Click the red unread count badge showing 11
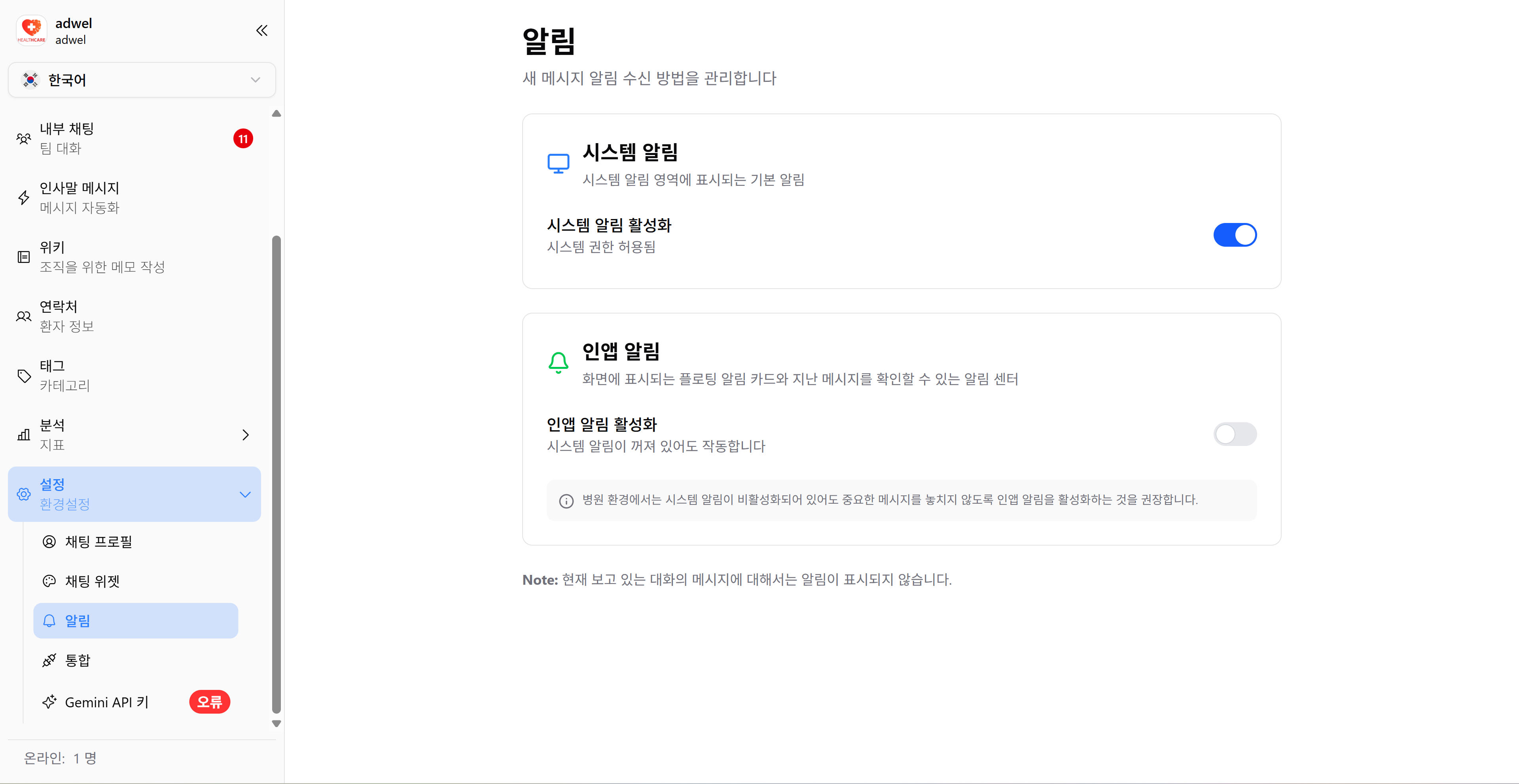The width and height of the screenshot is (1519, 784). 244,138
